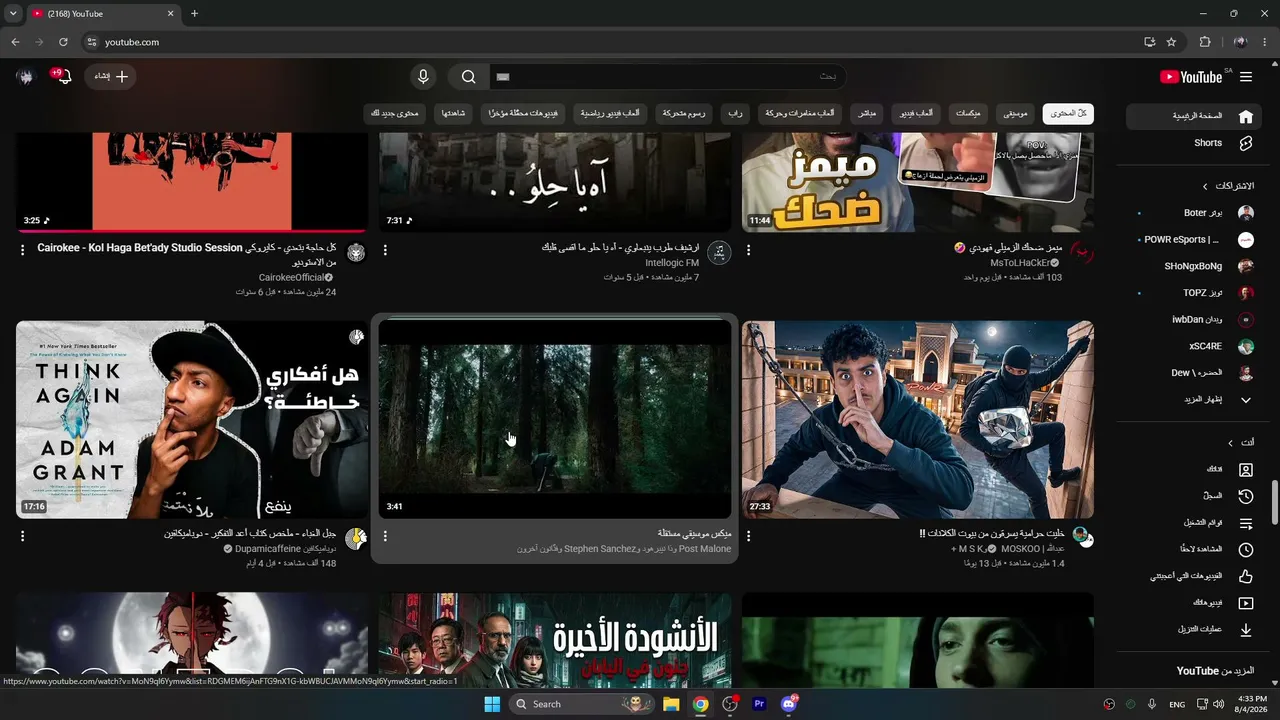This screenshot has height=720, width=1280.
Task: Bookmark this page with the star icon
Action: 1171,42
